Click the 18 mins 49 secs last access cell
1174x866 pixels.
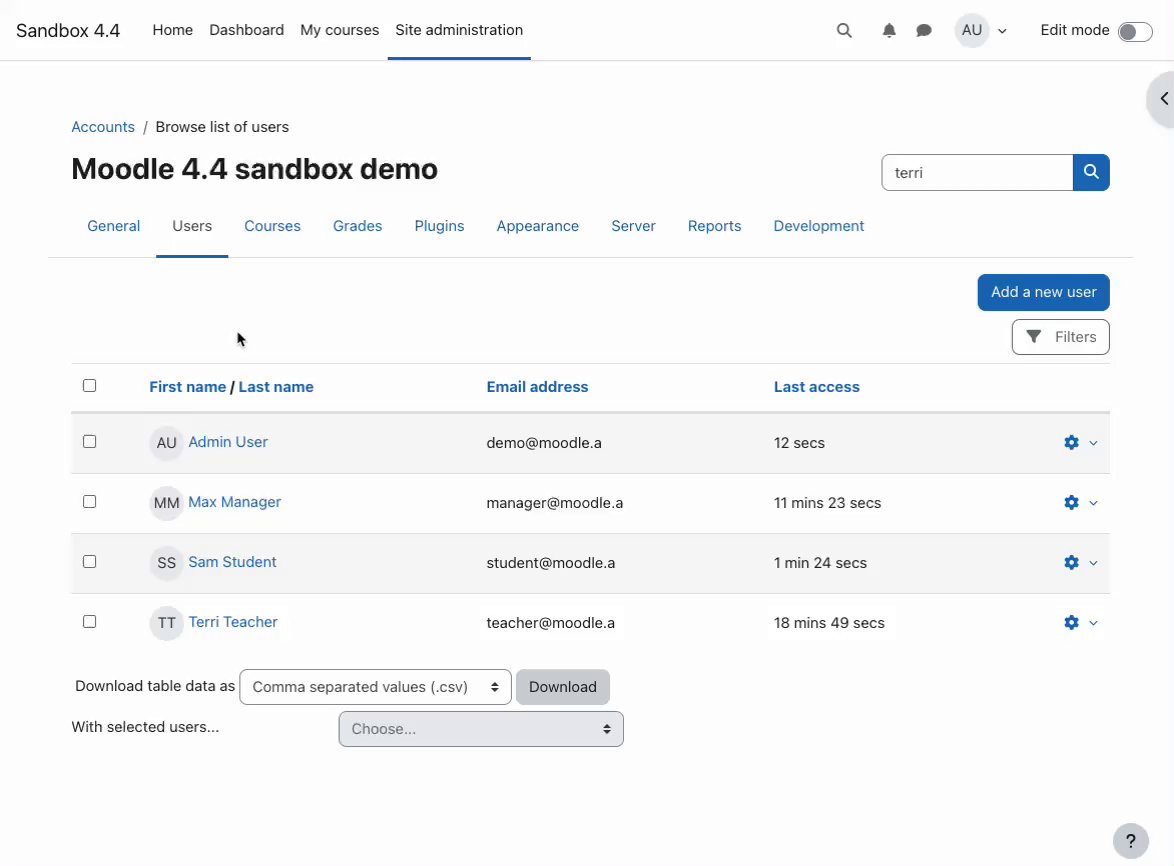coord(829,623)
